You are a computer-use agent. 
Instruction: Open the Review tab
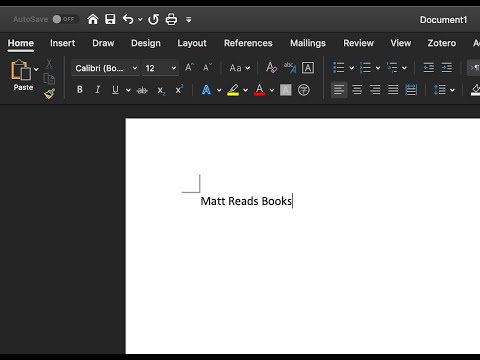pyautogui.click(x=358, y=43)
